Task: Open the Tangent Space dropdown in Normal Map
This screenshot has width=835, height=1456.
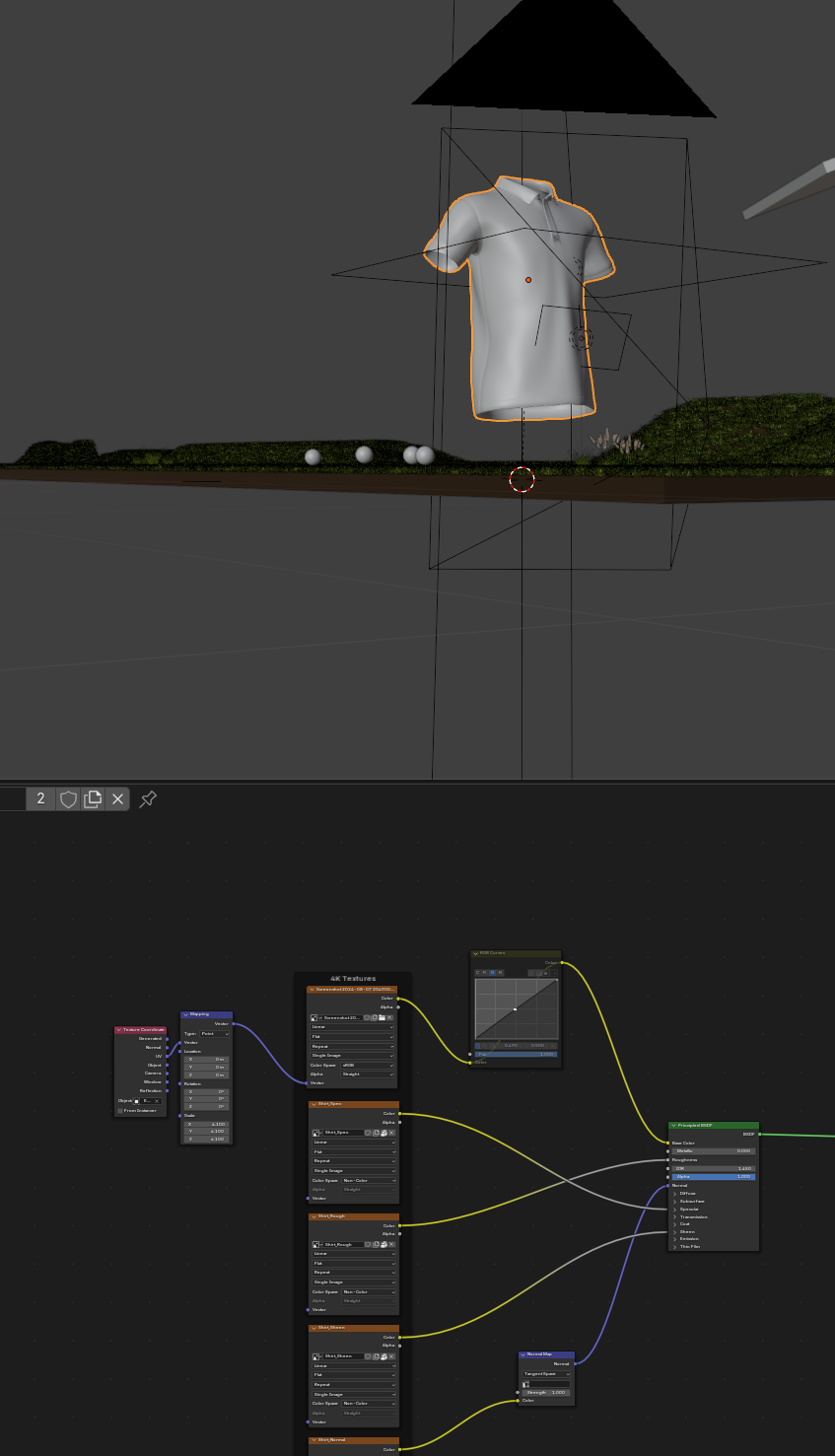Action: point(545,1373)
